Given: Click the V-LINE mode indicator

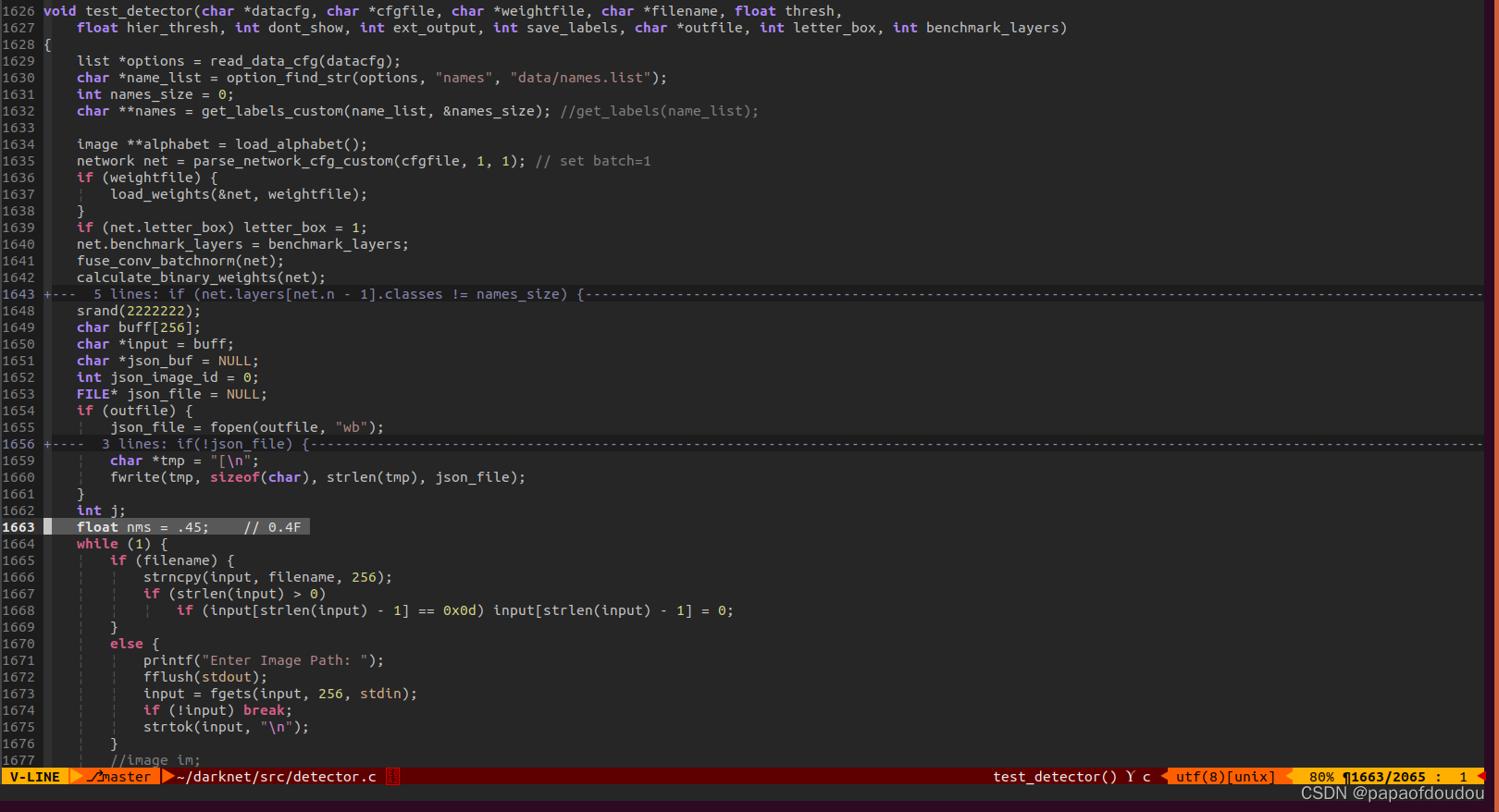Looking at the screenshot, I should 35,777.
